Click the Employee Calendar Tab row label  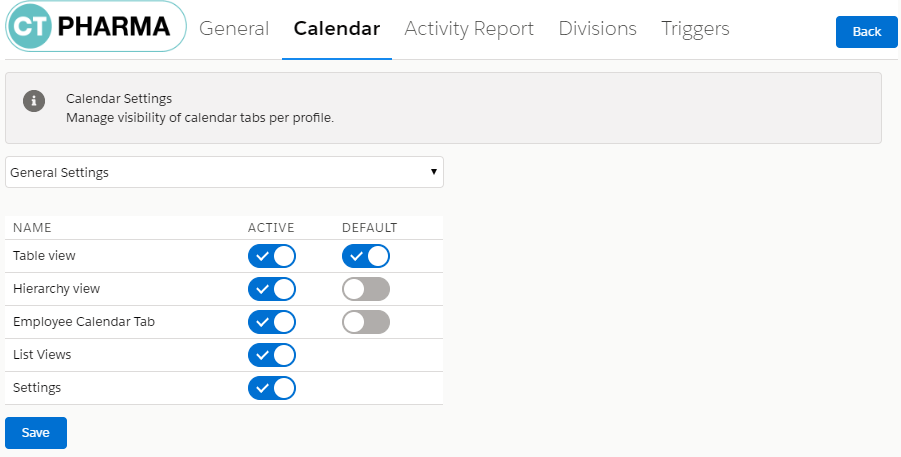[84, 322]
